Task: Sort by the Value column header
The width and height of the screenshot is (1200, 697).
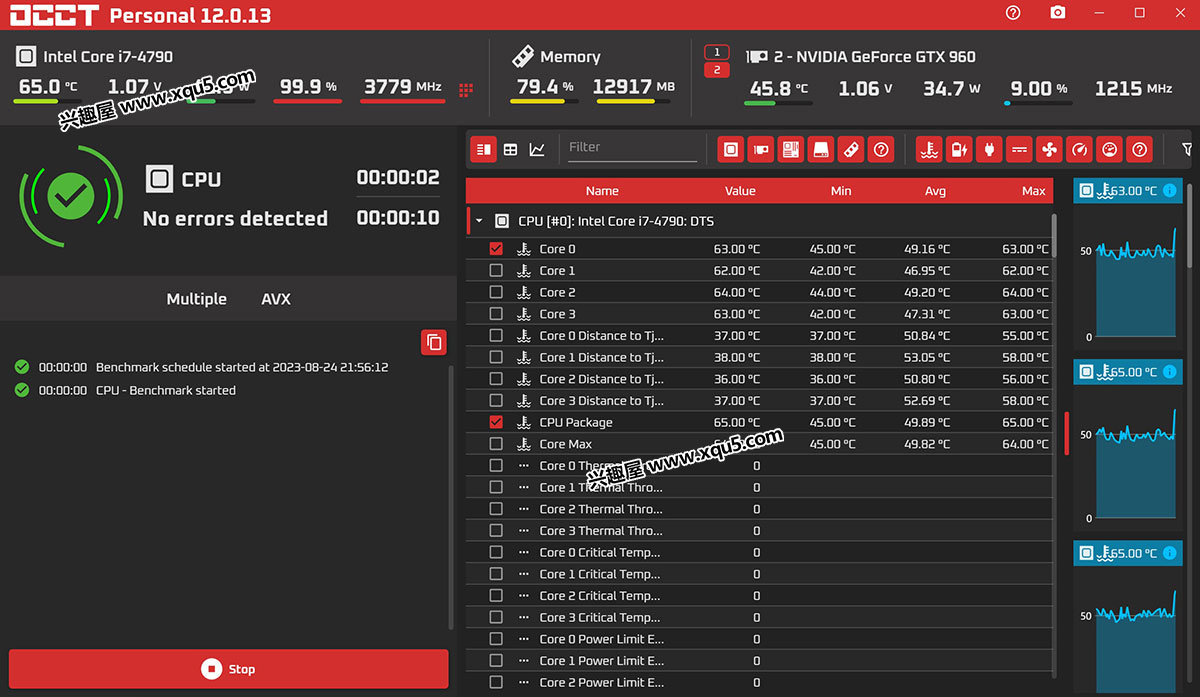Action: (740, 191)
